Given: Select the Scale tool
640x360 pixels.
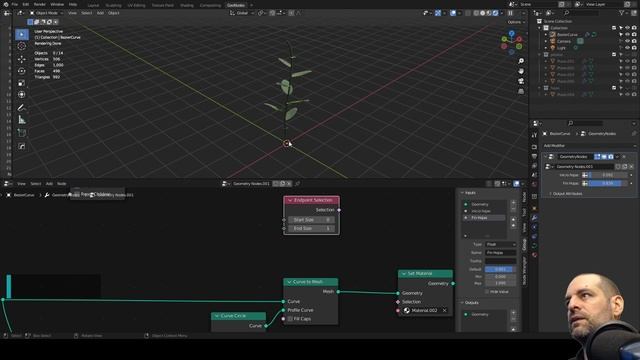Looking at the screenshot, I should pos(22,83).
